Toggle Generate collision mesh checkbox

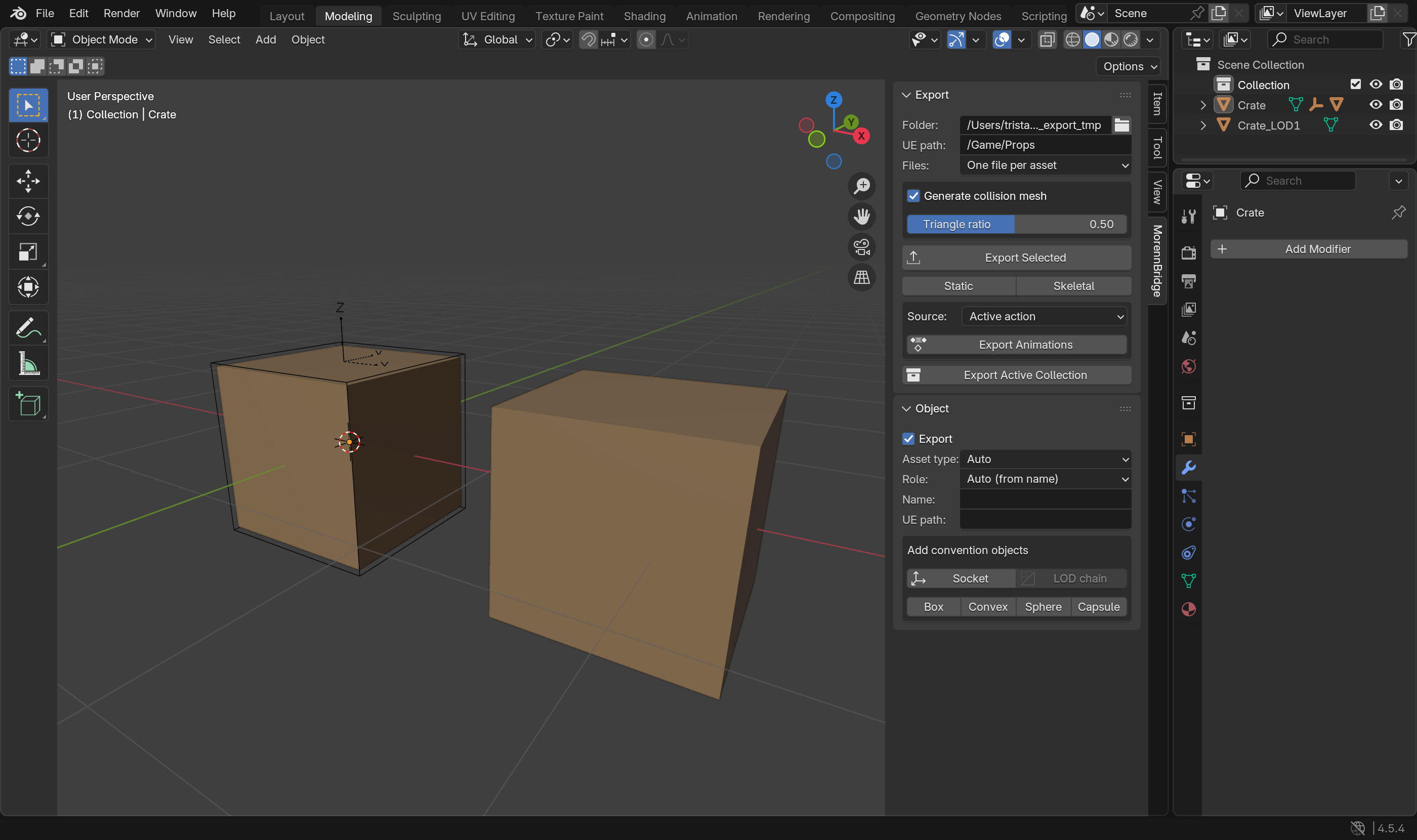[x=913, y=196]
